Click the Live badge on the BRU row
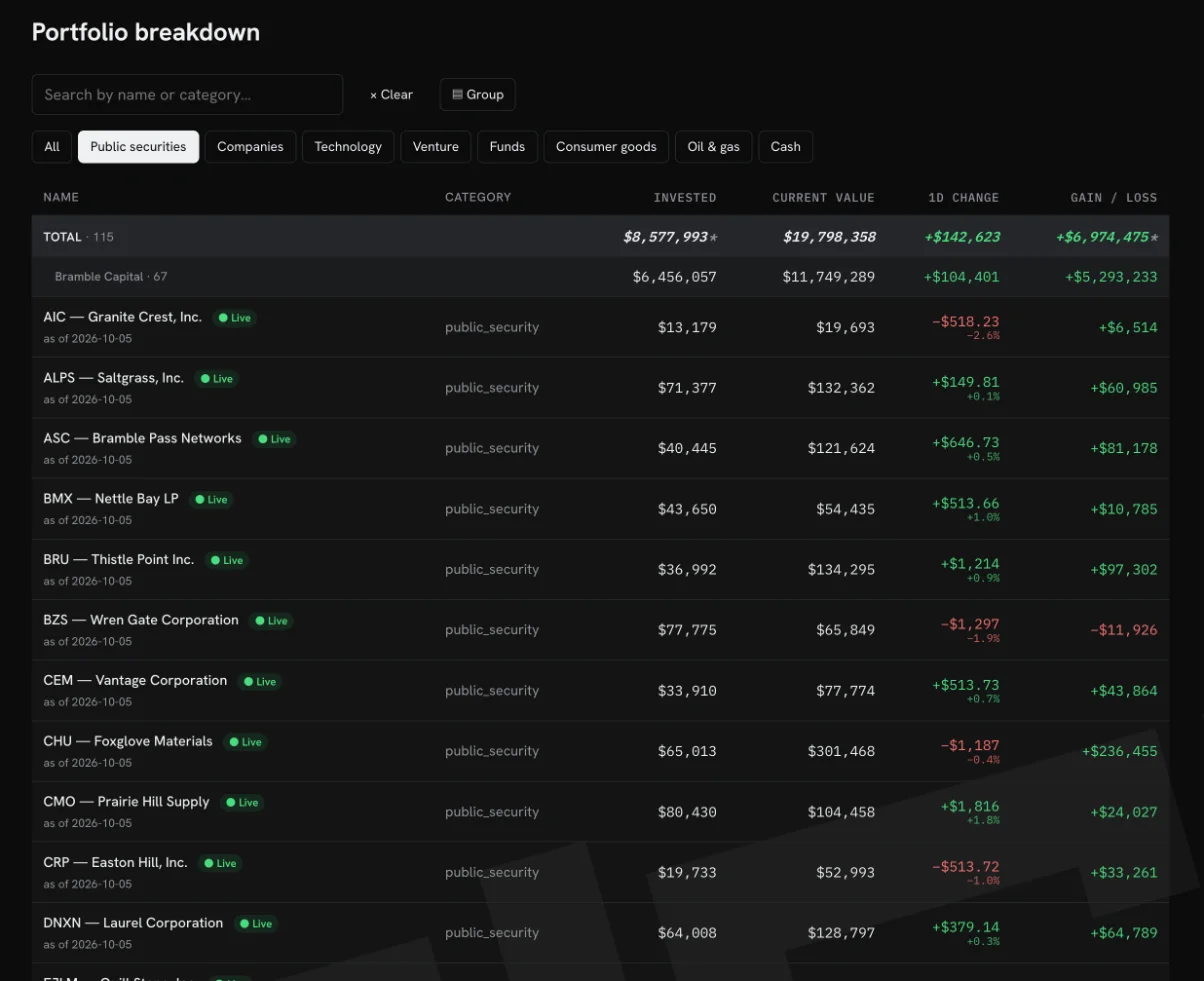The image size is (1204, 981). (226, 560)
